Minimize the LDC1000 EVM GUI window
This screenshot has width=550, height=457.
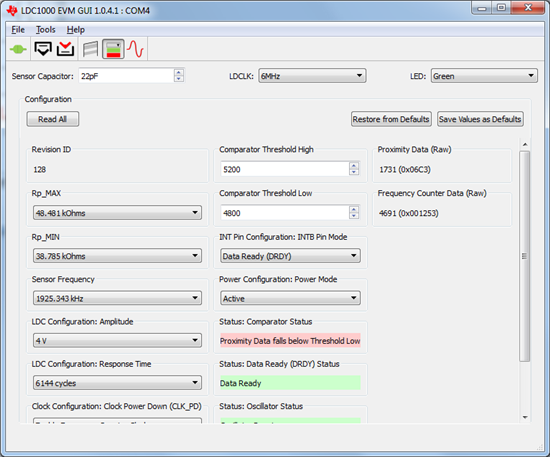click(482, 8)
